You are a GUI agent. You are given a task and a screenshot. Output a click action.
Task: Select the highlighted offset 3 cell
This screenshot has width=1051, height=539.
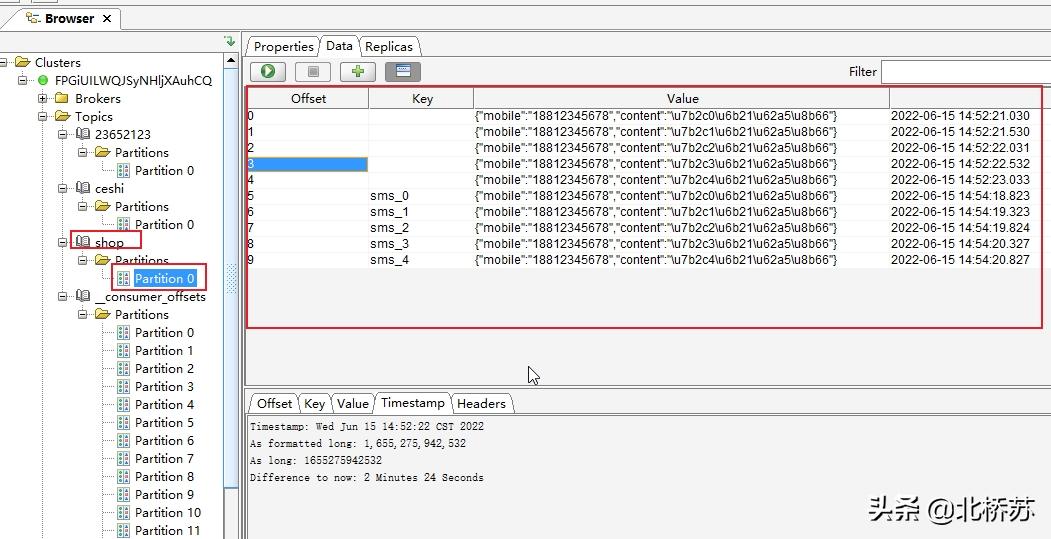click(308, 164)
